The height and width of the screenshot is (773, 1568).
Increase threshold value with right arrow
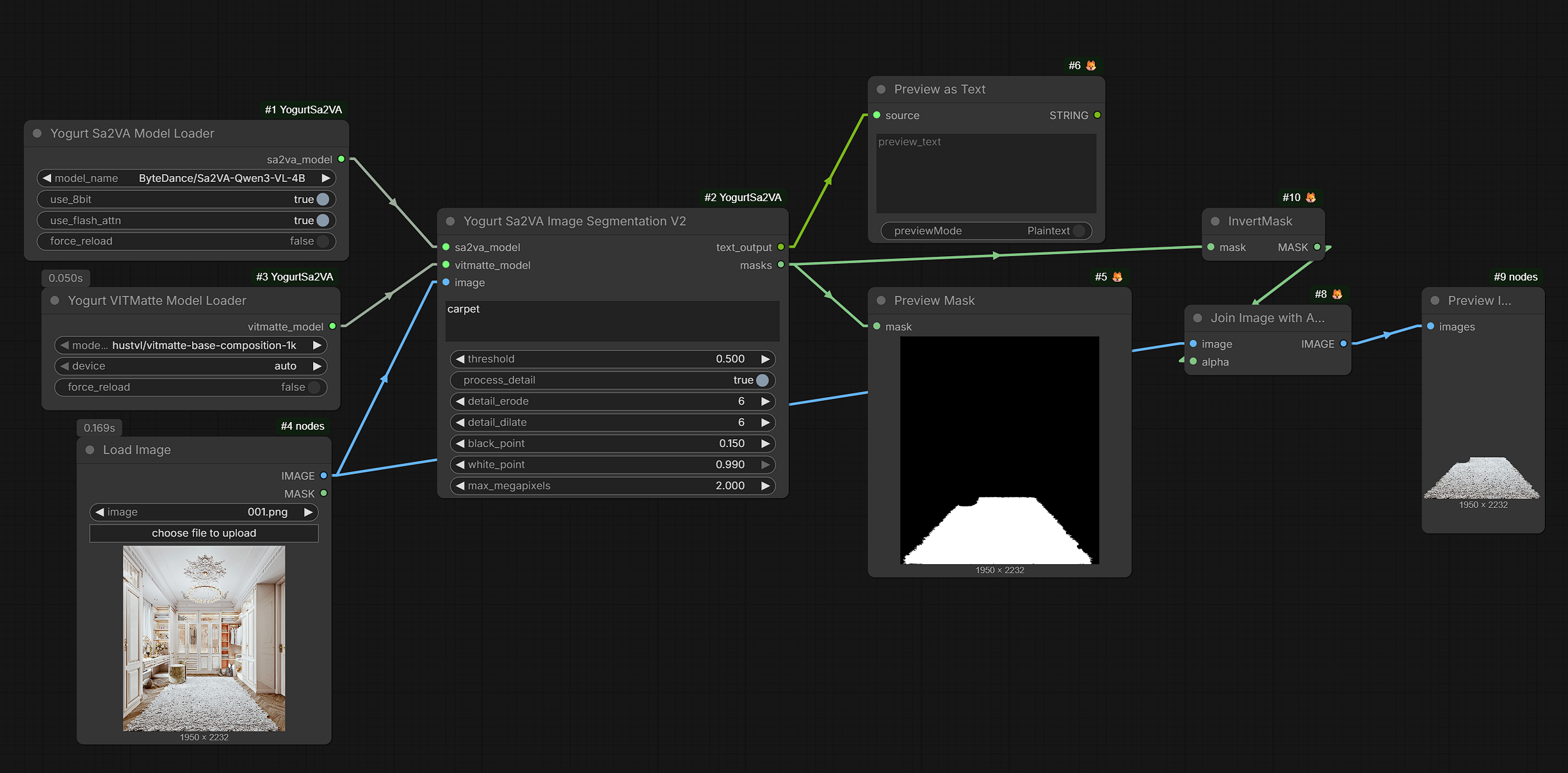click(x=765, y=359)
